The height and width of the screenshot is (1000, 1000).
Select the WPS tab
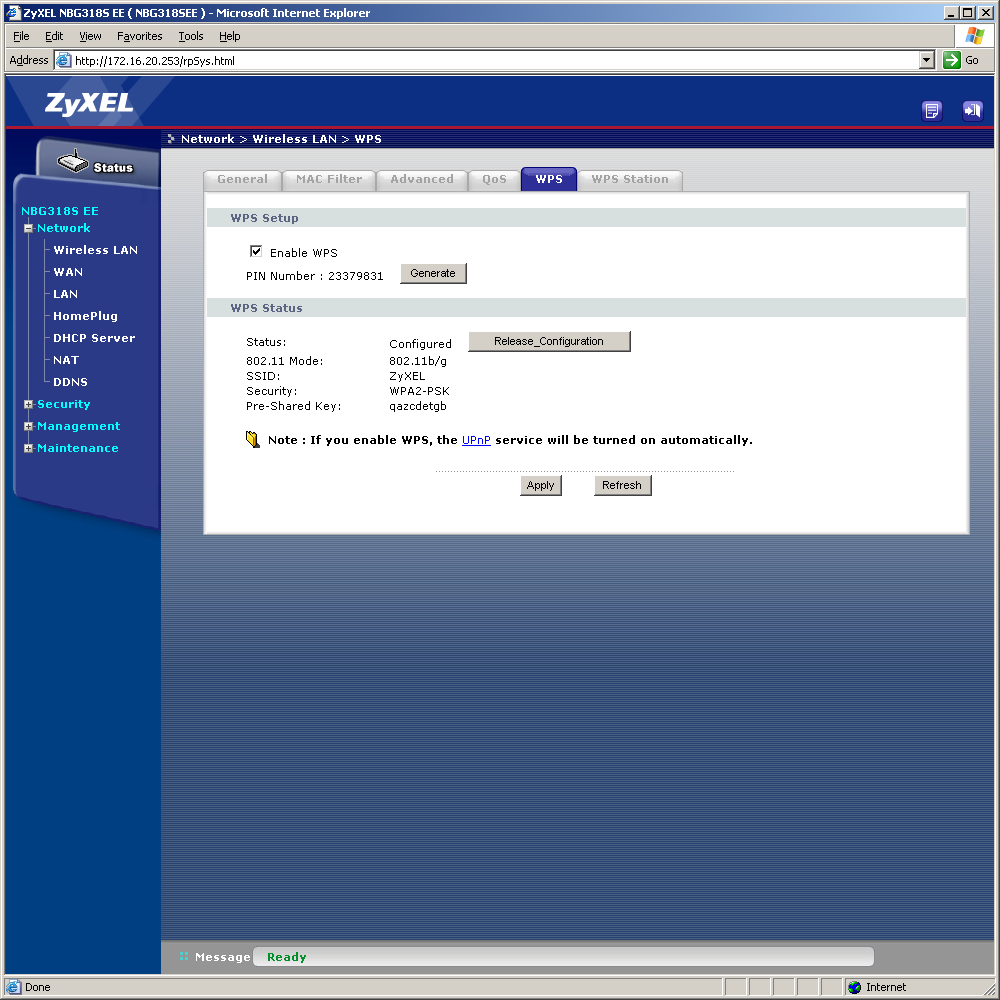coord(549,179)
